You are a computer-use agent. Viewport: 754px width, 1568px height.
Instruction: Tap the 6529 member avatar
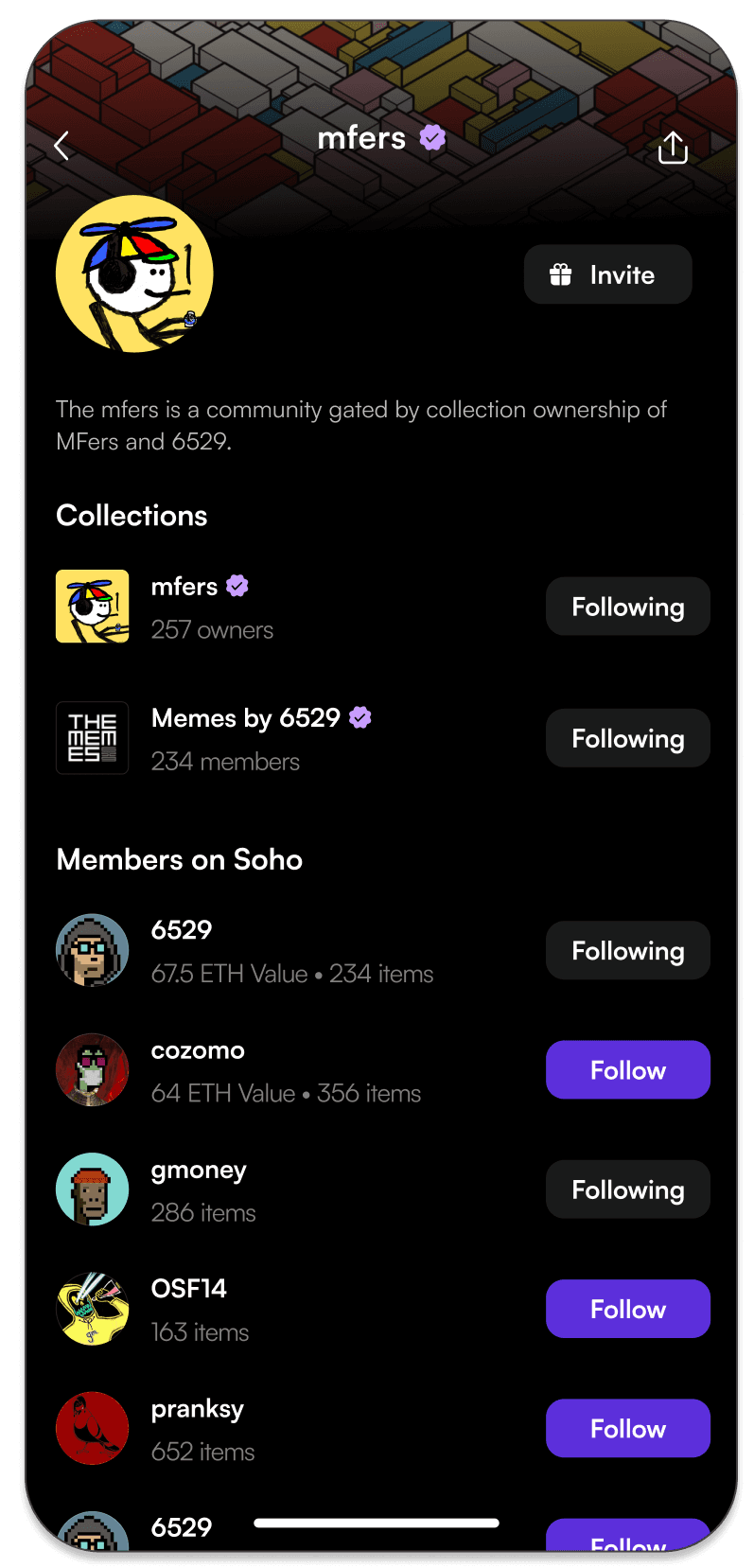click(93, 950)
